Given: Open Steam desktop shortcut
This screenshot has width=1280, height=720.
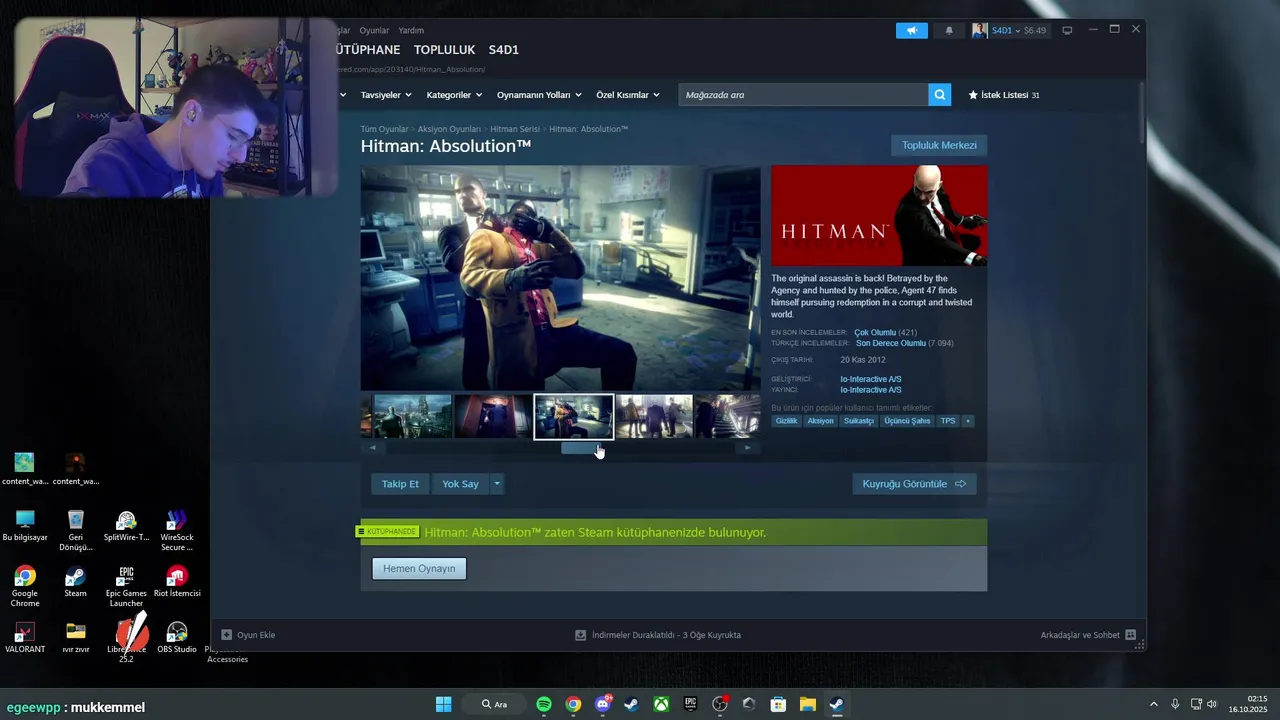Looking at the screenshot, I should [75, 582].
